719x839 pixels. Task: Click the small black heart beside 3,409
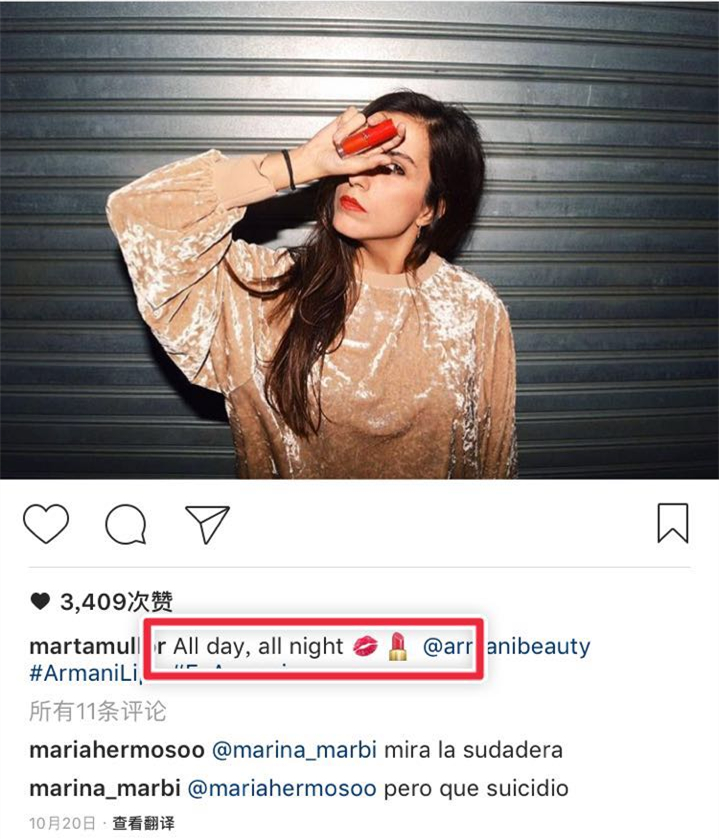(x=40, y=601)
